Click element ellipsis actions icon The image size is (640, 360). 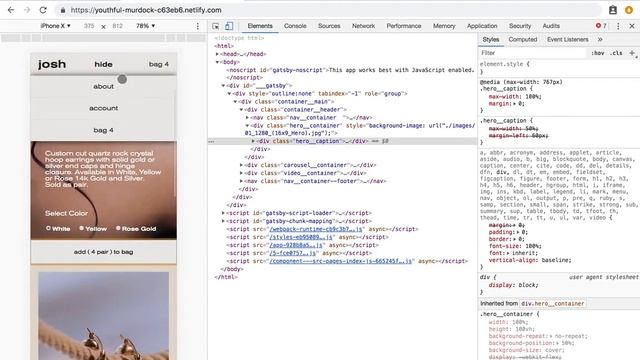tap(211, 141)
